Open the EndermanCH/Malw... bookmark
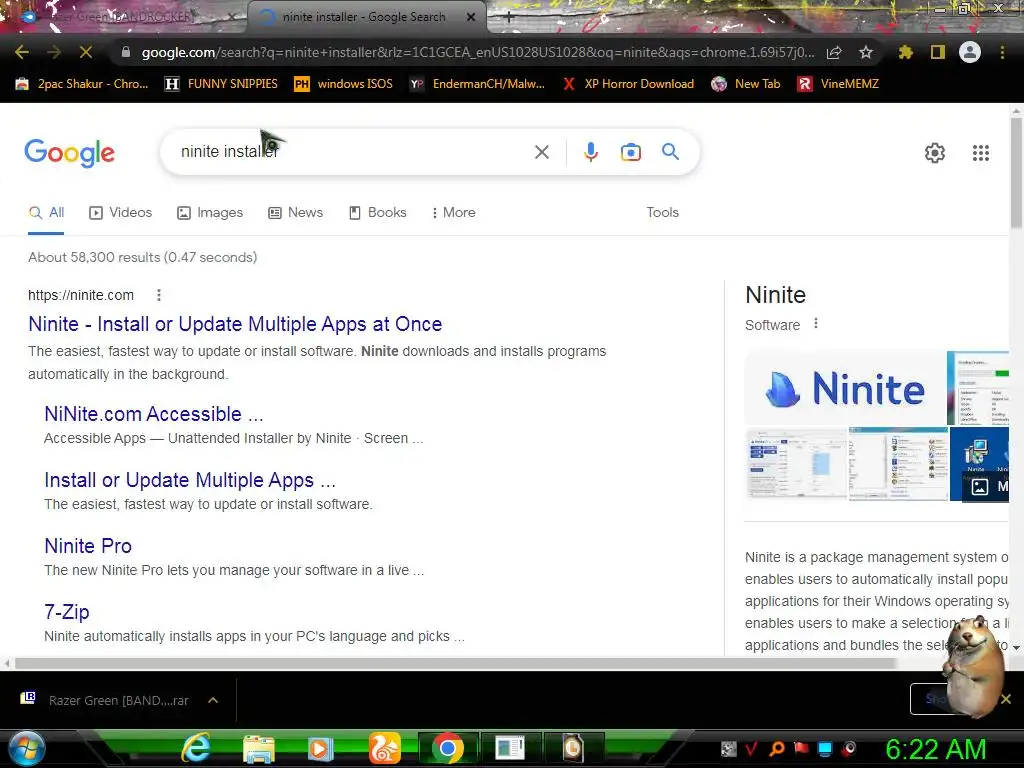This screenshot has height=768, width=1024. coord(477,84)
